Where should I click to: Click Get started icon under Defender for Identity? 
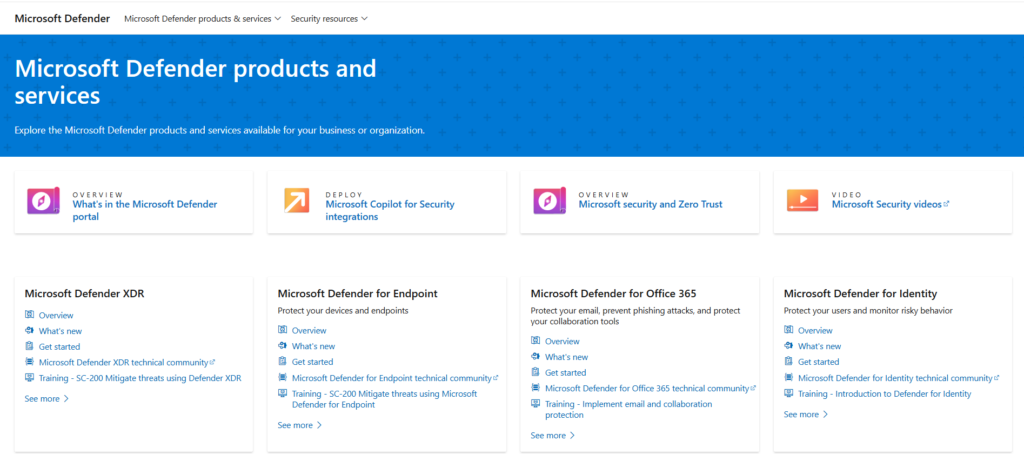[788, 362]
